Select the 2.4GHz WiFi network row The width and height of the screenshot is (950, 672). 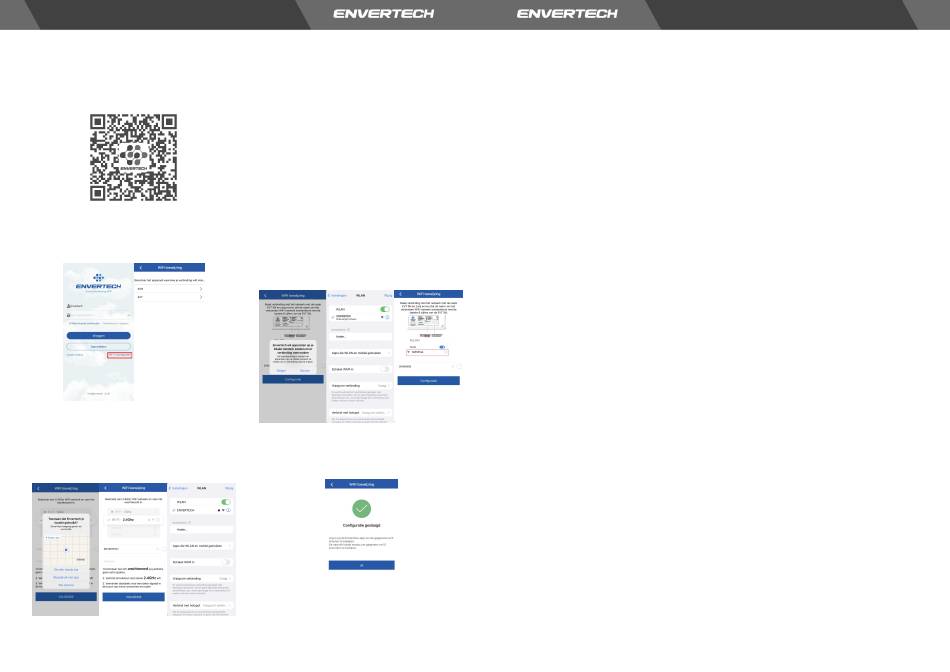(x=133, y=519)
